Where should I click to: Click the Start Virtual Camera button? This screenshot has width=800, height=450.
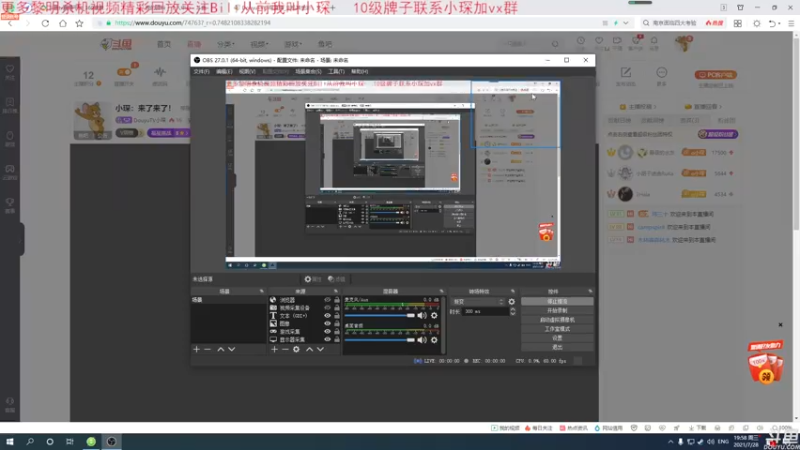click(557, 320)
